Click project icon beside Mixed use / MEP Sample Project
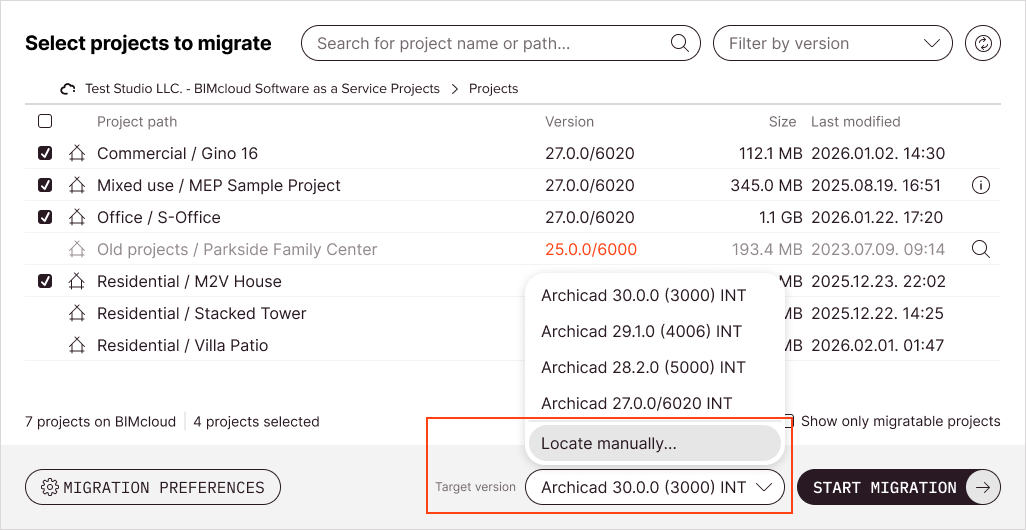This screenshot has height=530, width=1026. pos(77,186)
